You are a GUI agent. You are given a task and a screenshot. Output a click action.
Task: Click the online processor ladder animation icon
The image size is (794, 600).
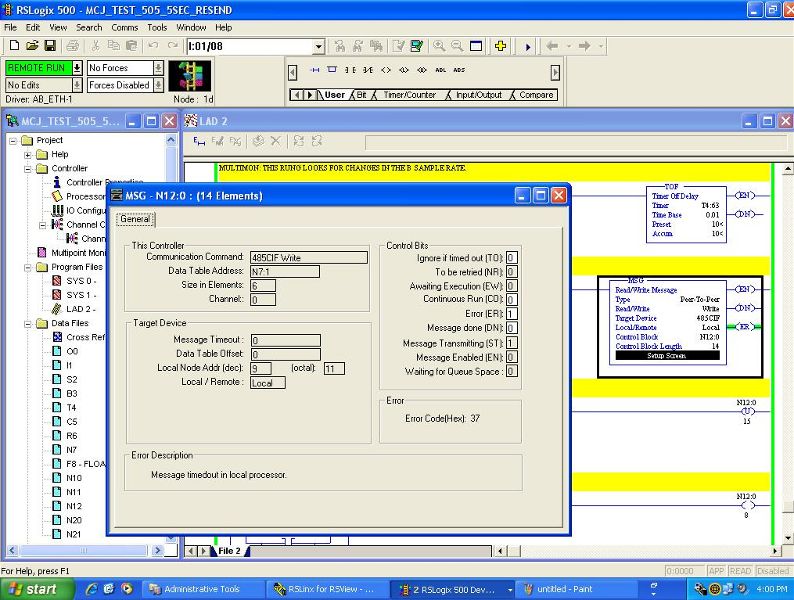tap(189, 76)
